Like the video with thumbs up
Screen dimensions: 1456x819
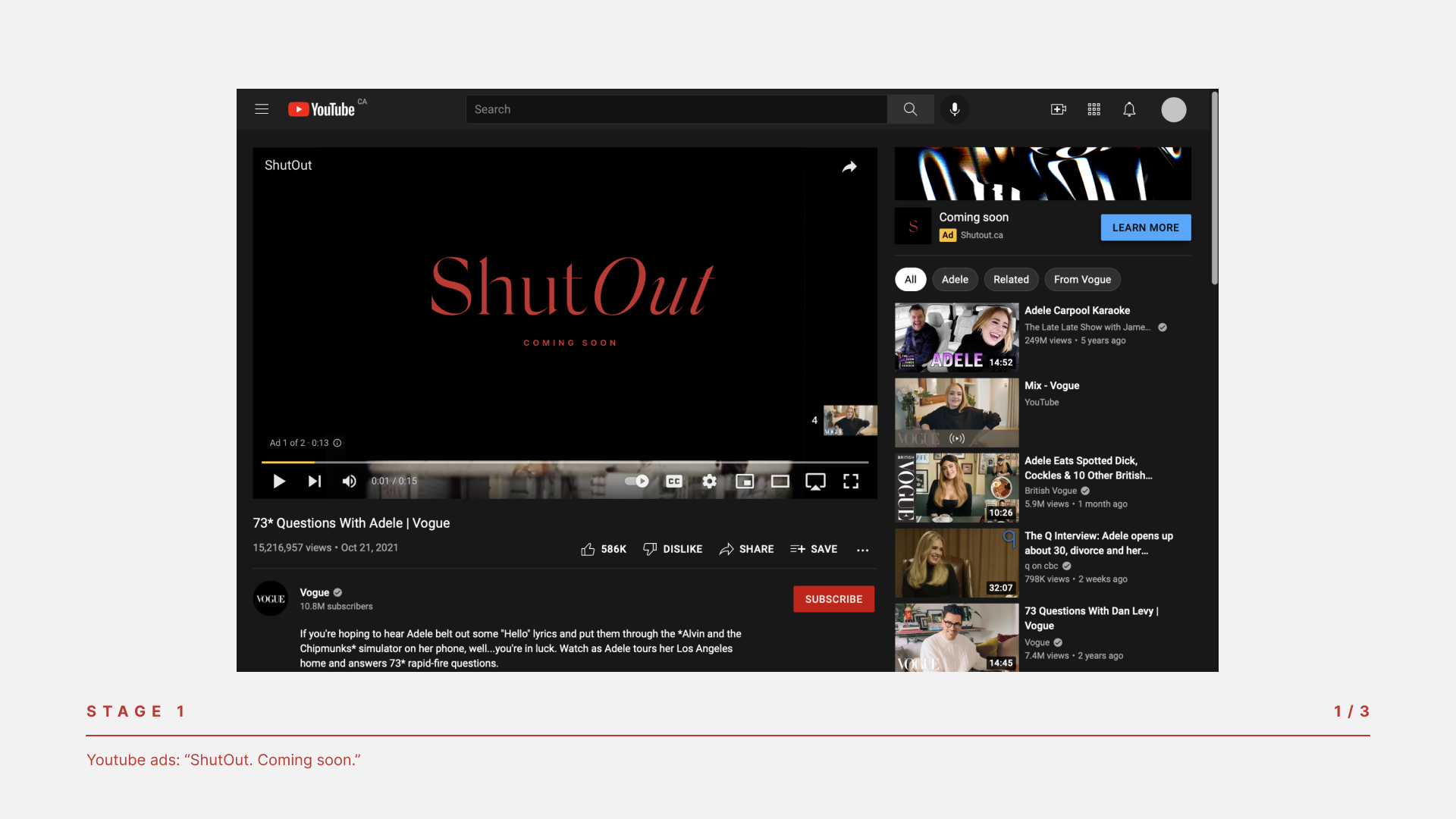coord(588,548)
